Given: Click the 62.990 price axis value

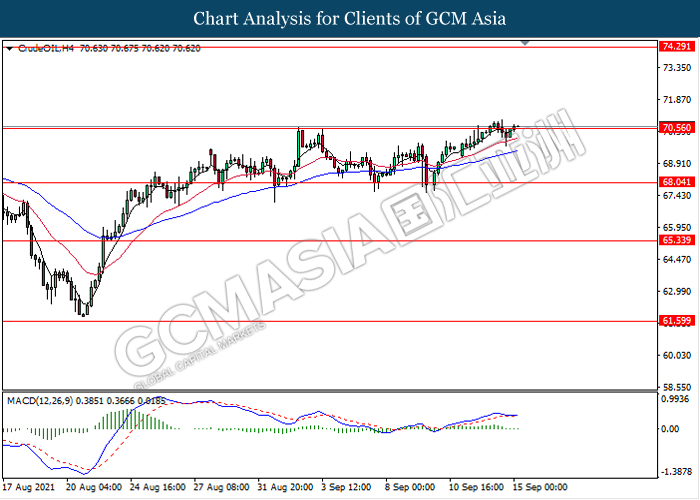Looking at the screenshot, I should [x=677, y=292].
